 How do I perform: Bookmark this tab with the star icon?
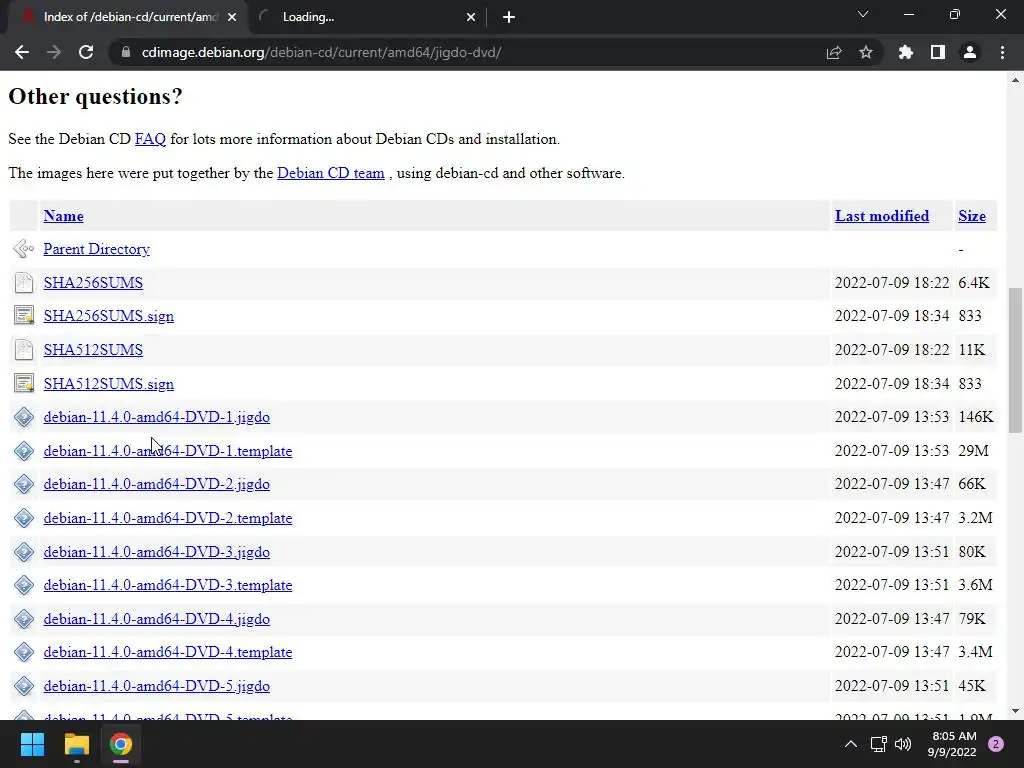pyautogui.click(x=866, y=52)
